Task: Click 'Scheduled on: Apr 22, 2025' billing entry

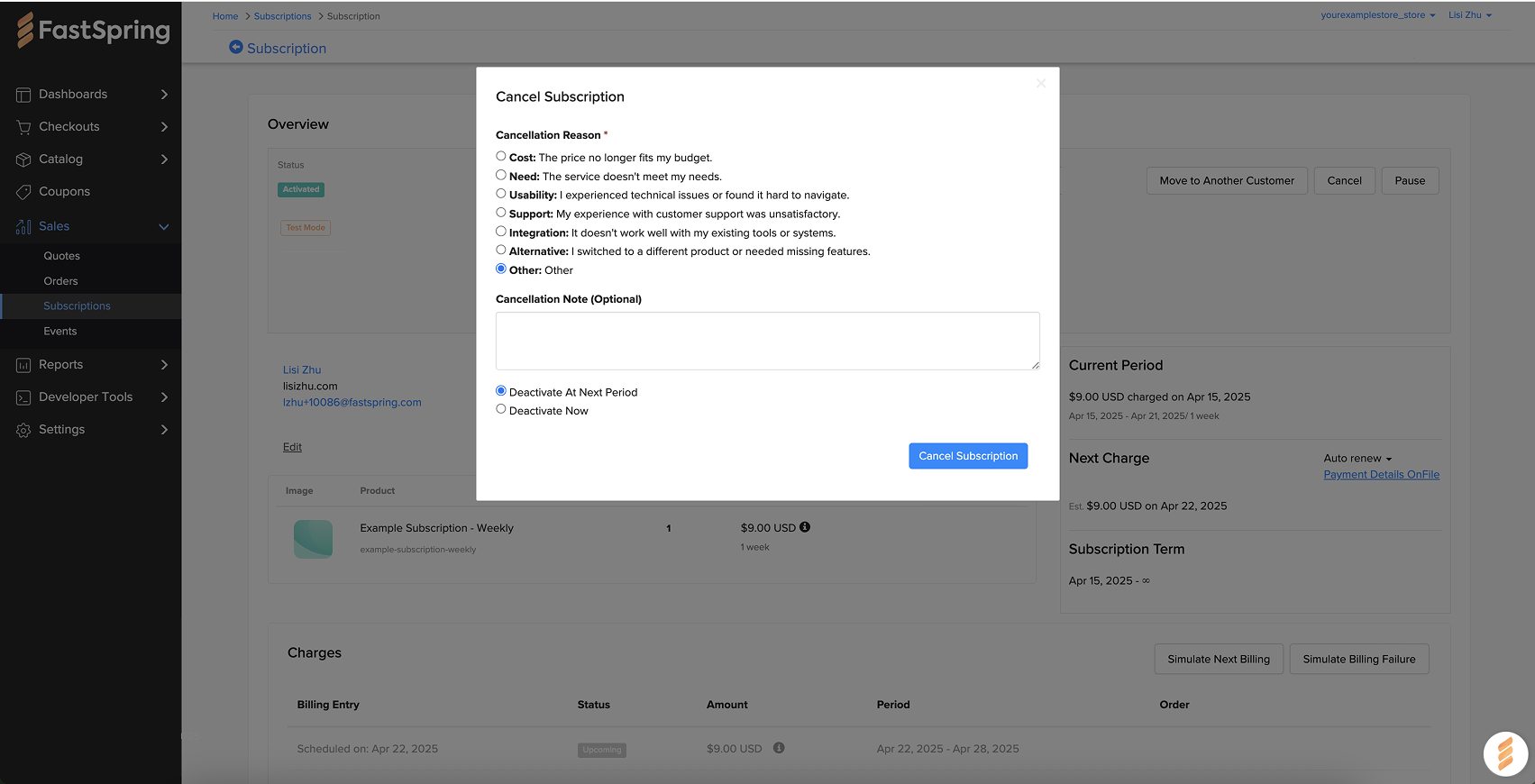Action: (x=368, y=749)
